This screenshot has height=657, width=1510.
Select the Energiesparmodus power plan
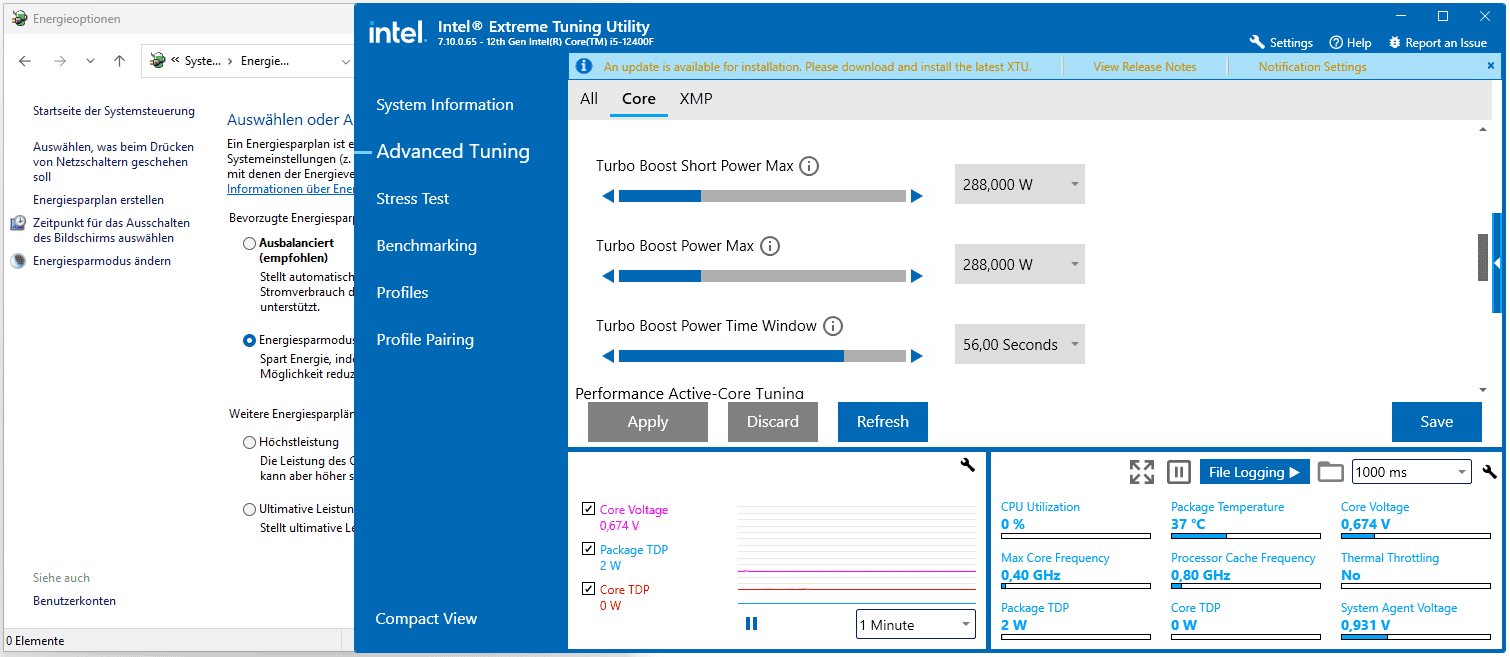pyautogui.click(x=249, y=340)
